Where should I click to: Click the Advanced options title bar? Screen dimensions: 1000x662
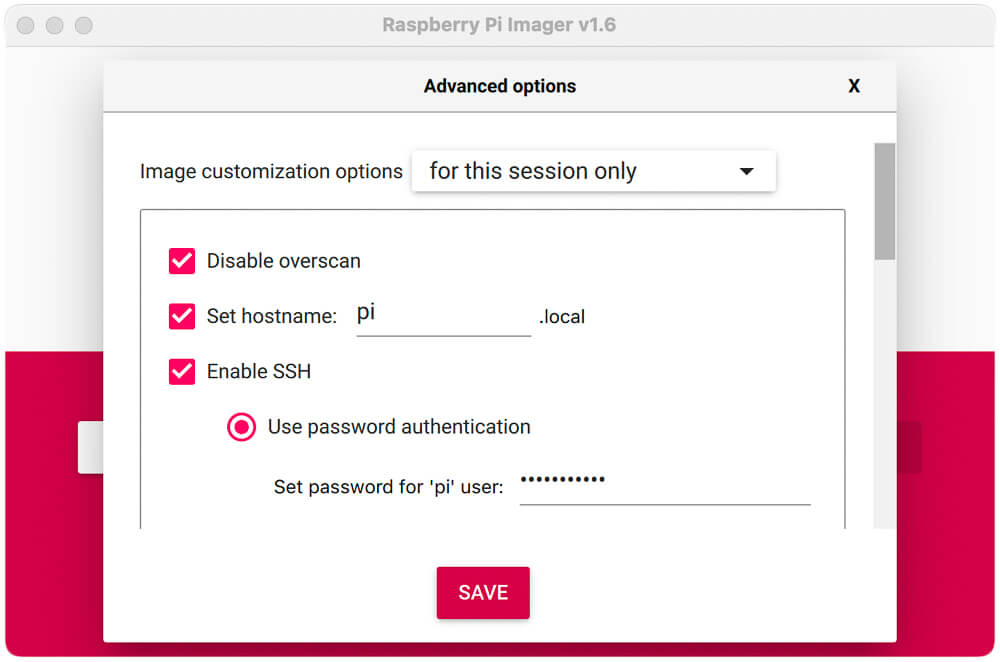(500, 86)
